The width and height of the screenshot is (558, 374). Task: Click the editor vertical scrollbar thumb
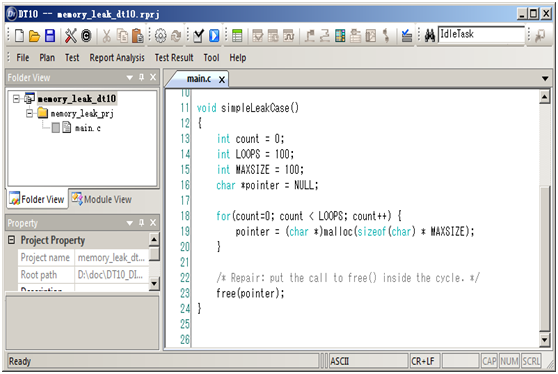[x=544, y=259]
